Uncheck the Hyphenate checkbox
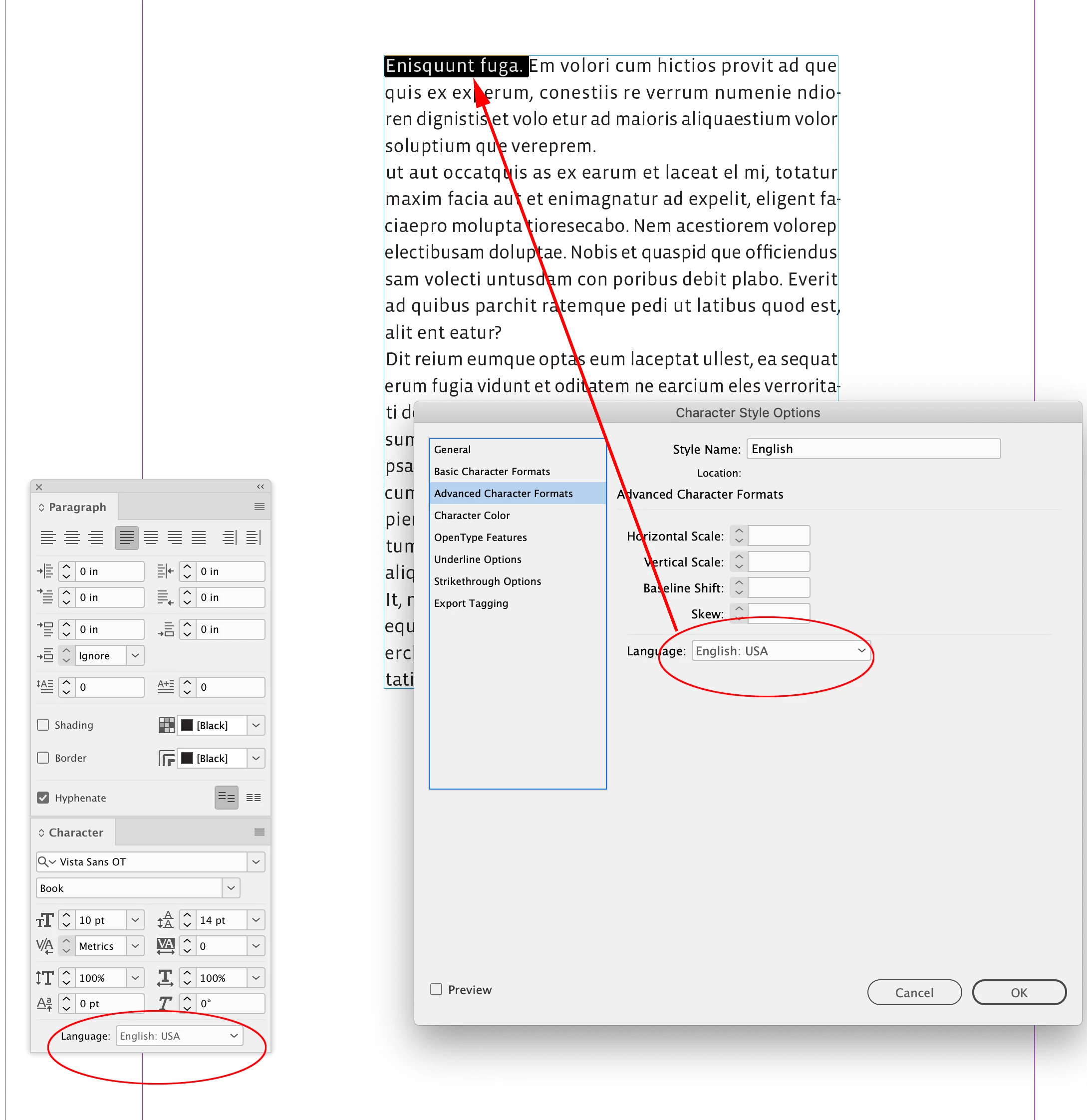 43,798
